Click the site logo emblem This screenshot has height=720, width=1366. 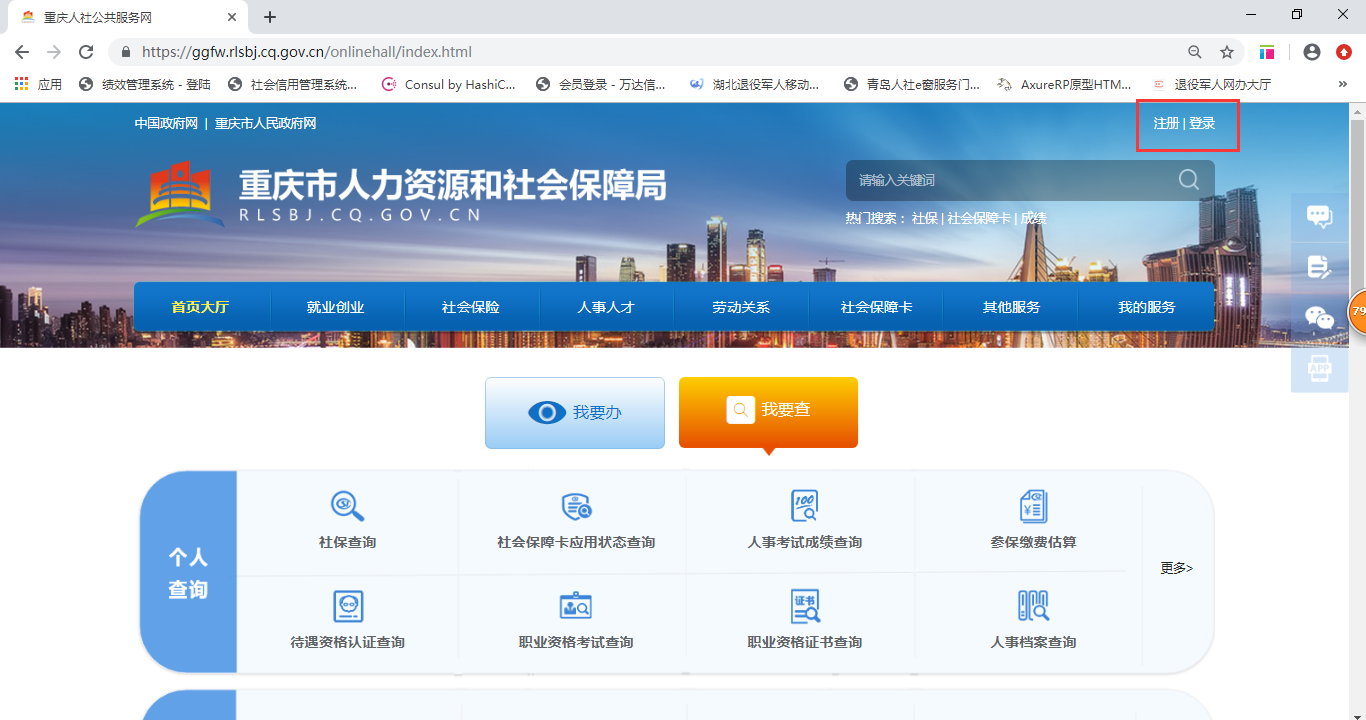tap(180, 194)
